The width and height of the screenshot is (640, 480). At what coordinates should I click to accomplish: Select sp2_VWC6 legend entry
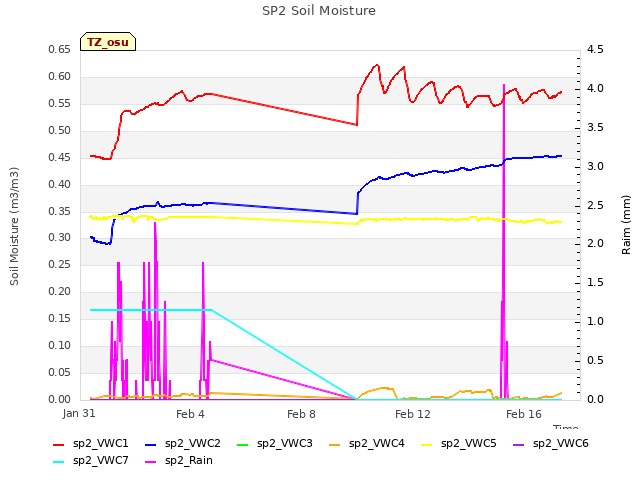point(551,444)
